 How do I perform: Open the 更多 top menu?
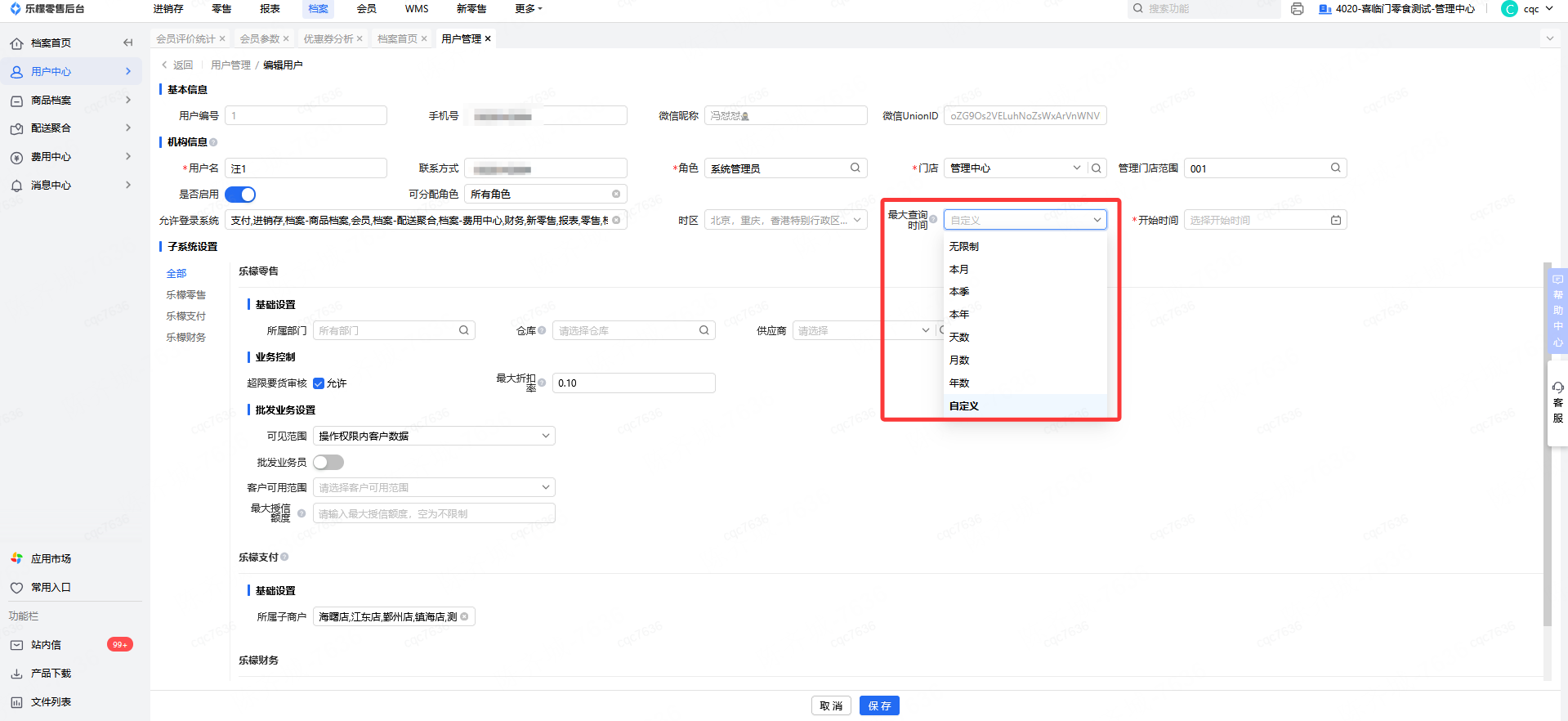click(x=529, y=9)
